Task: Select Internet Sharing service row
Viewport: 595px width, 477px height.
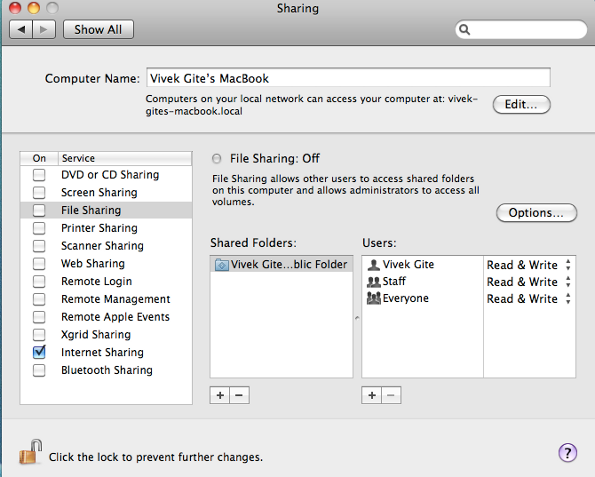Action: (x=106, y=352)
